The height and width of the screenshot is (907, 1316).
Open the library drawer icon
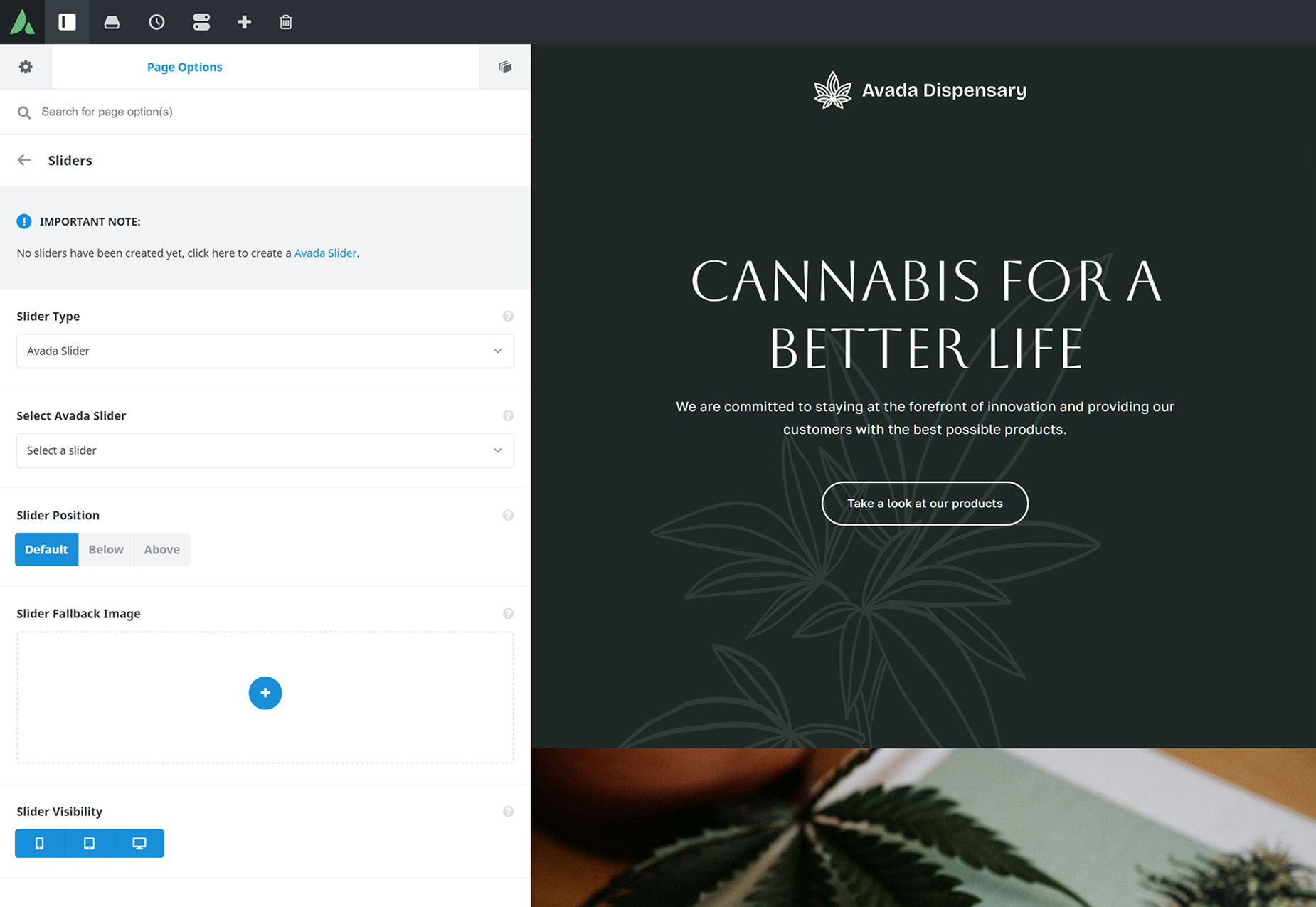[112, 22]
